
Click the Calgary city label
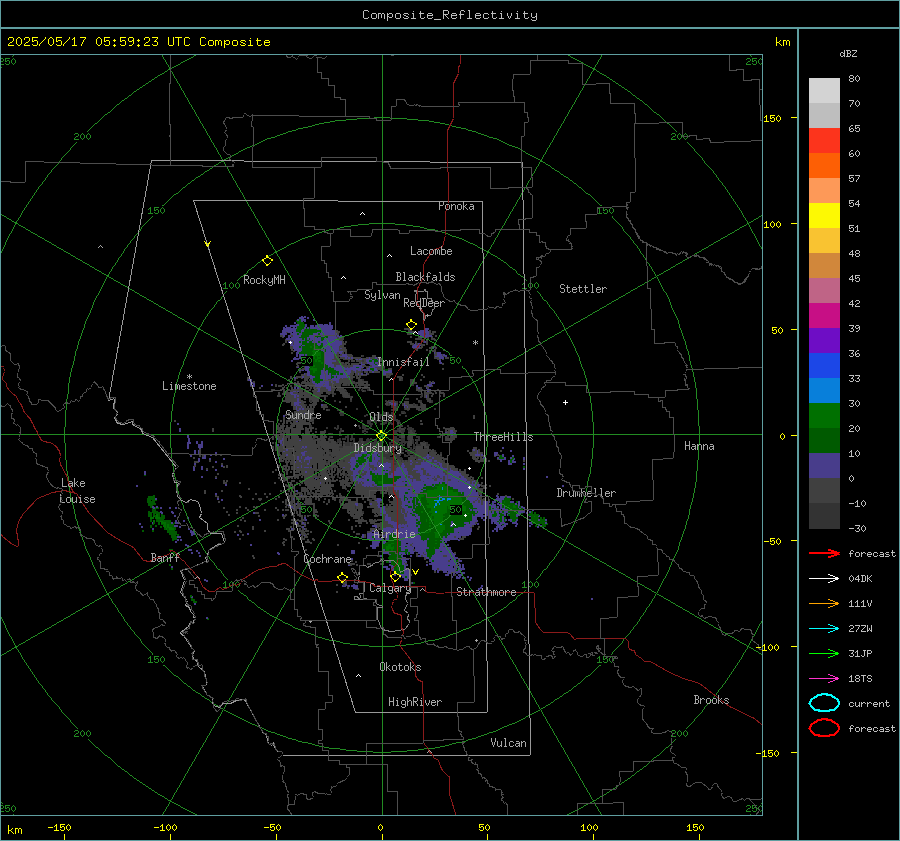point(390,588)
